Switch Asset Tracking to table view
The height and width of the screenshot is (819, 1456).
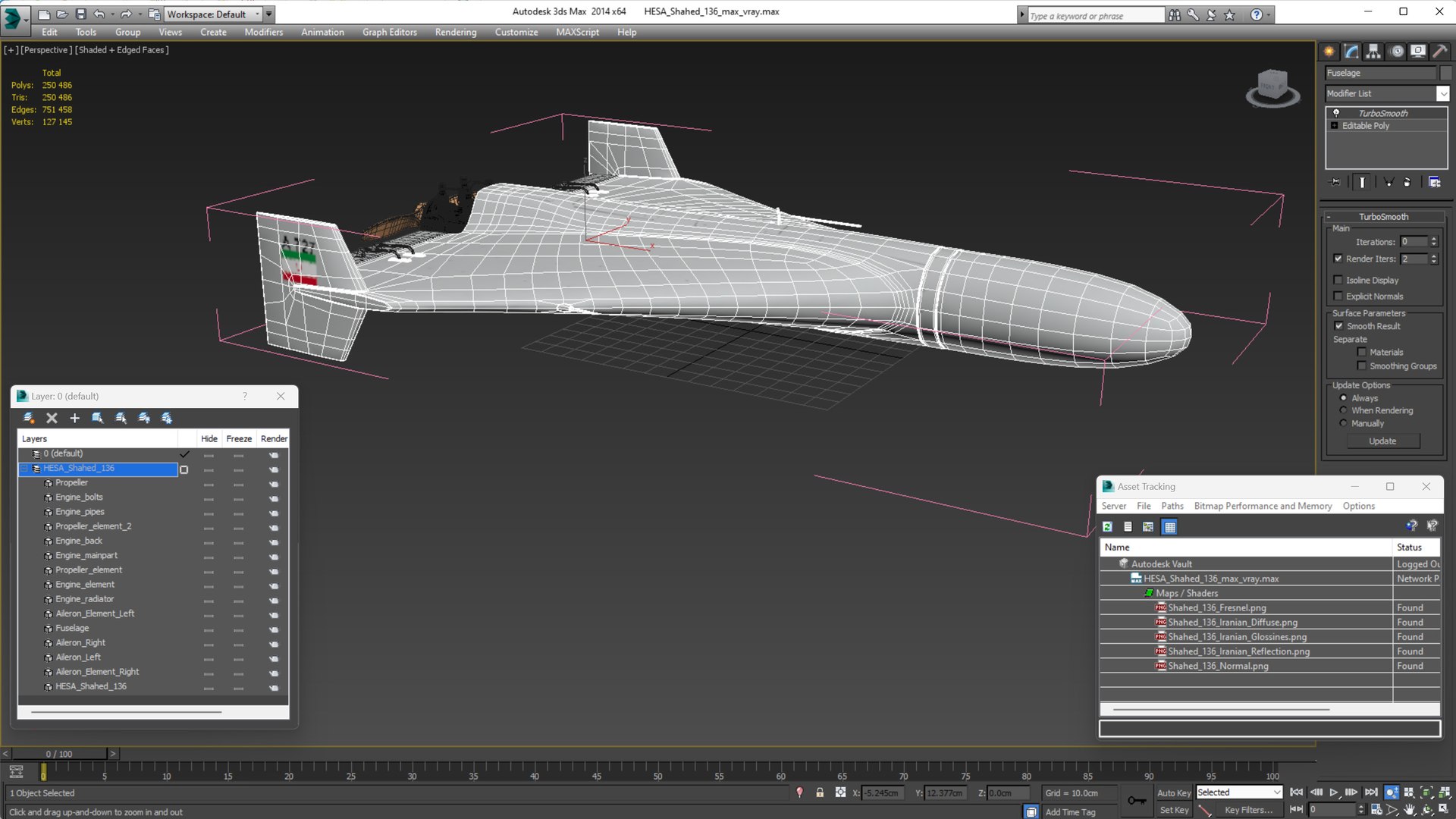(1169, 527)
